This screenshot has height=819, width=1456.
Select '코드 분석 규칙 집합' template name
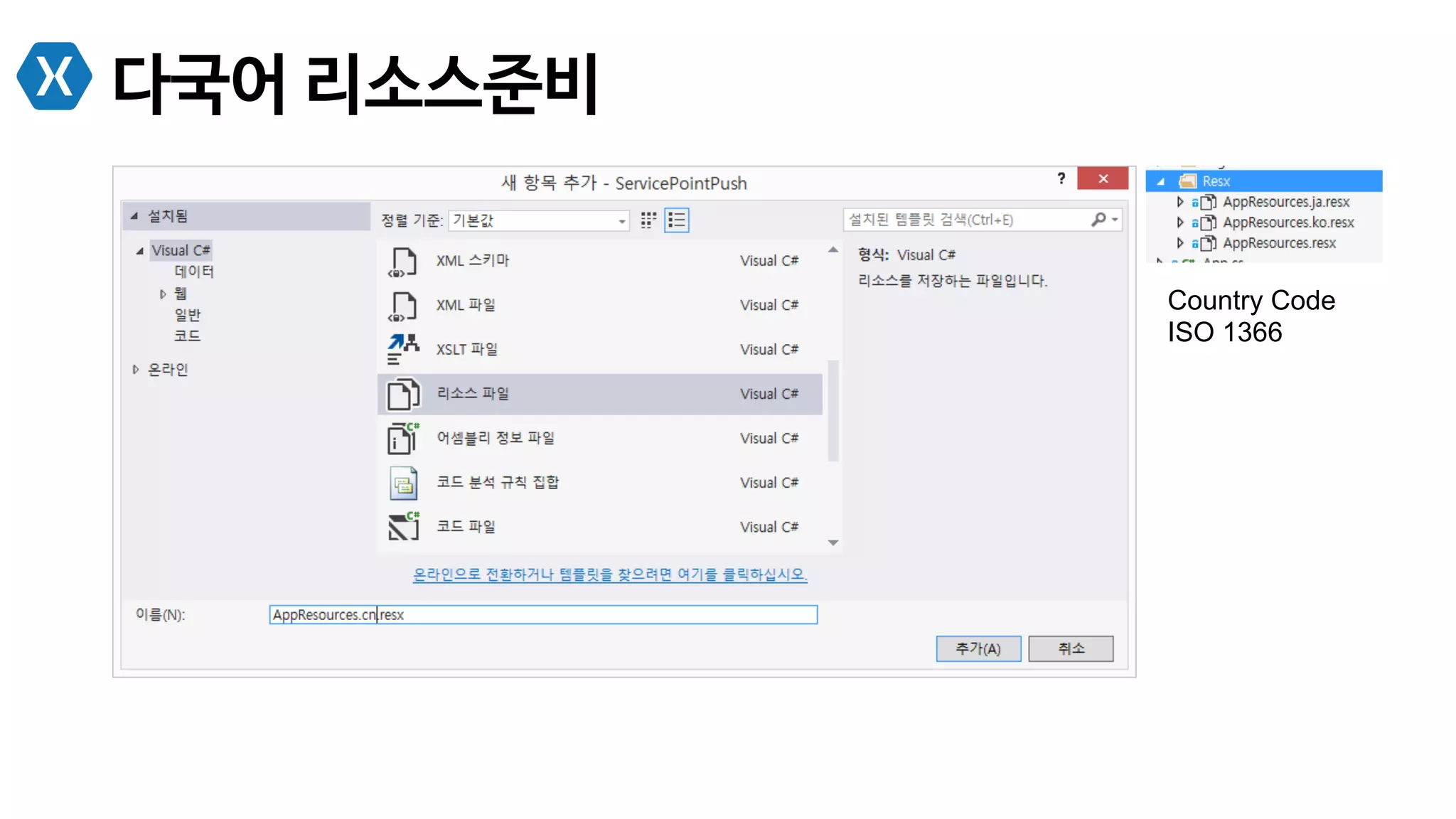[498, 483]
